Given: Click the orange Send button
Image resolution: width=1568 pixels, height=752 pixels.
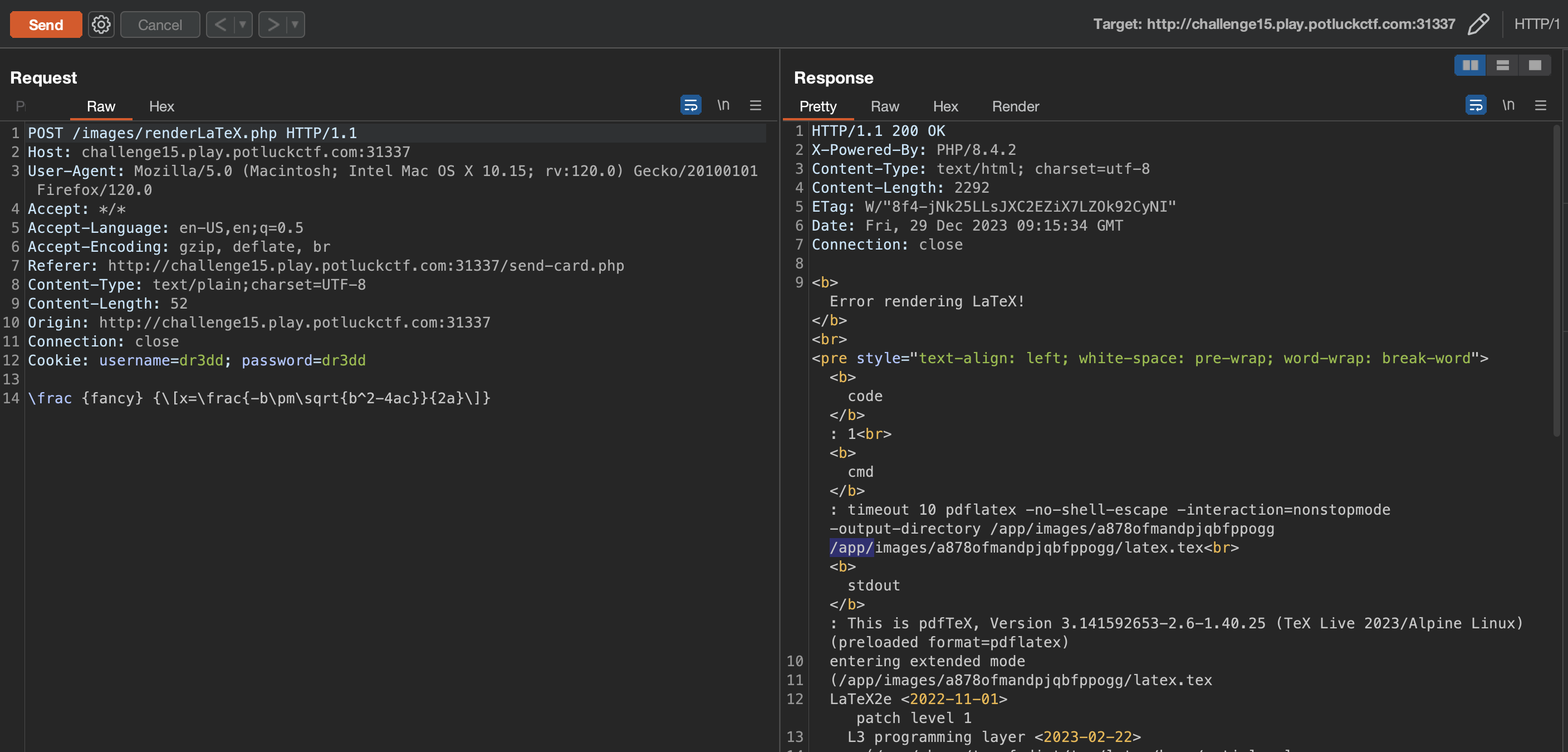Looking at the screenshot, I should 46,25.
